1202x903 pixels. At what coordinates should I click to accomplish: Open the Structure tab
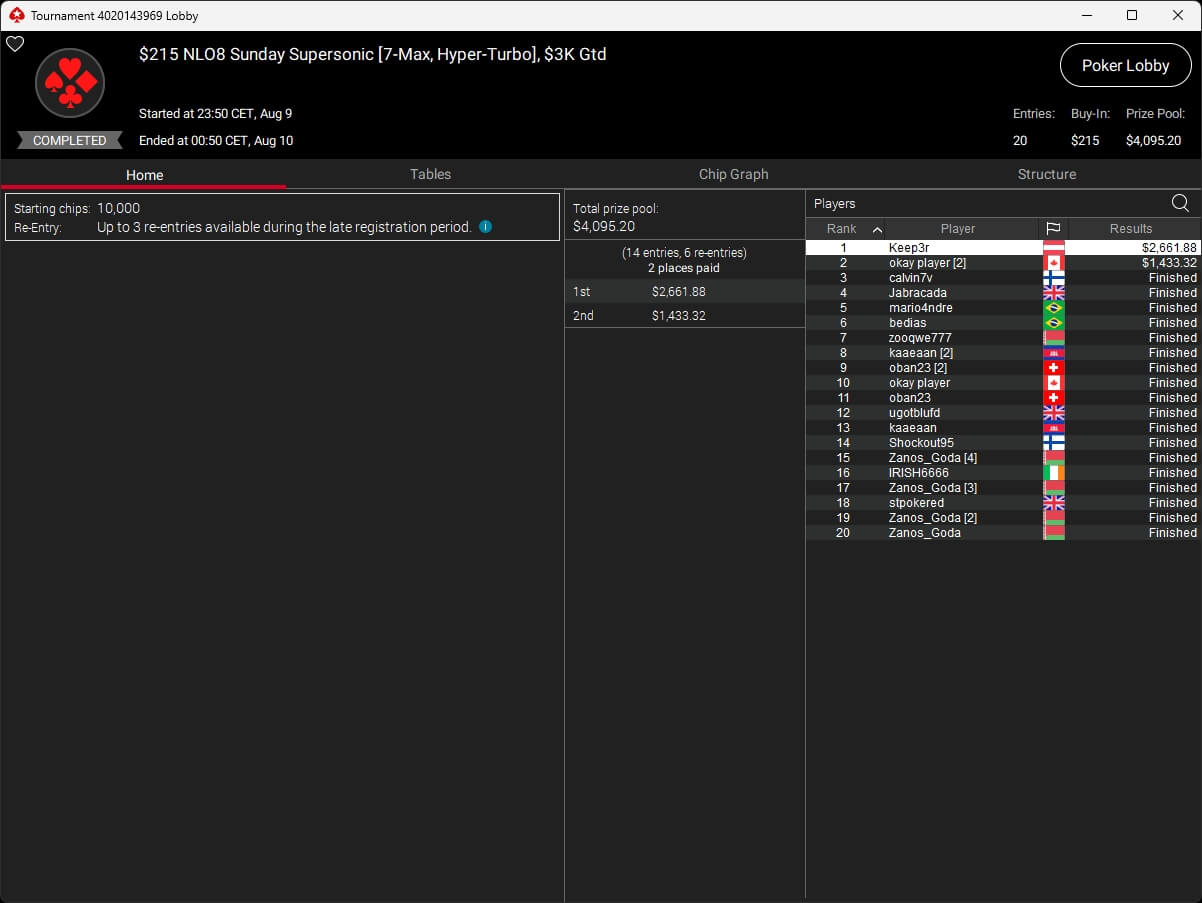pyautogui.click(x=1046, y=174)
